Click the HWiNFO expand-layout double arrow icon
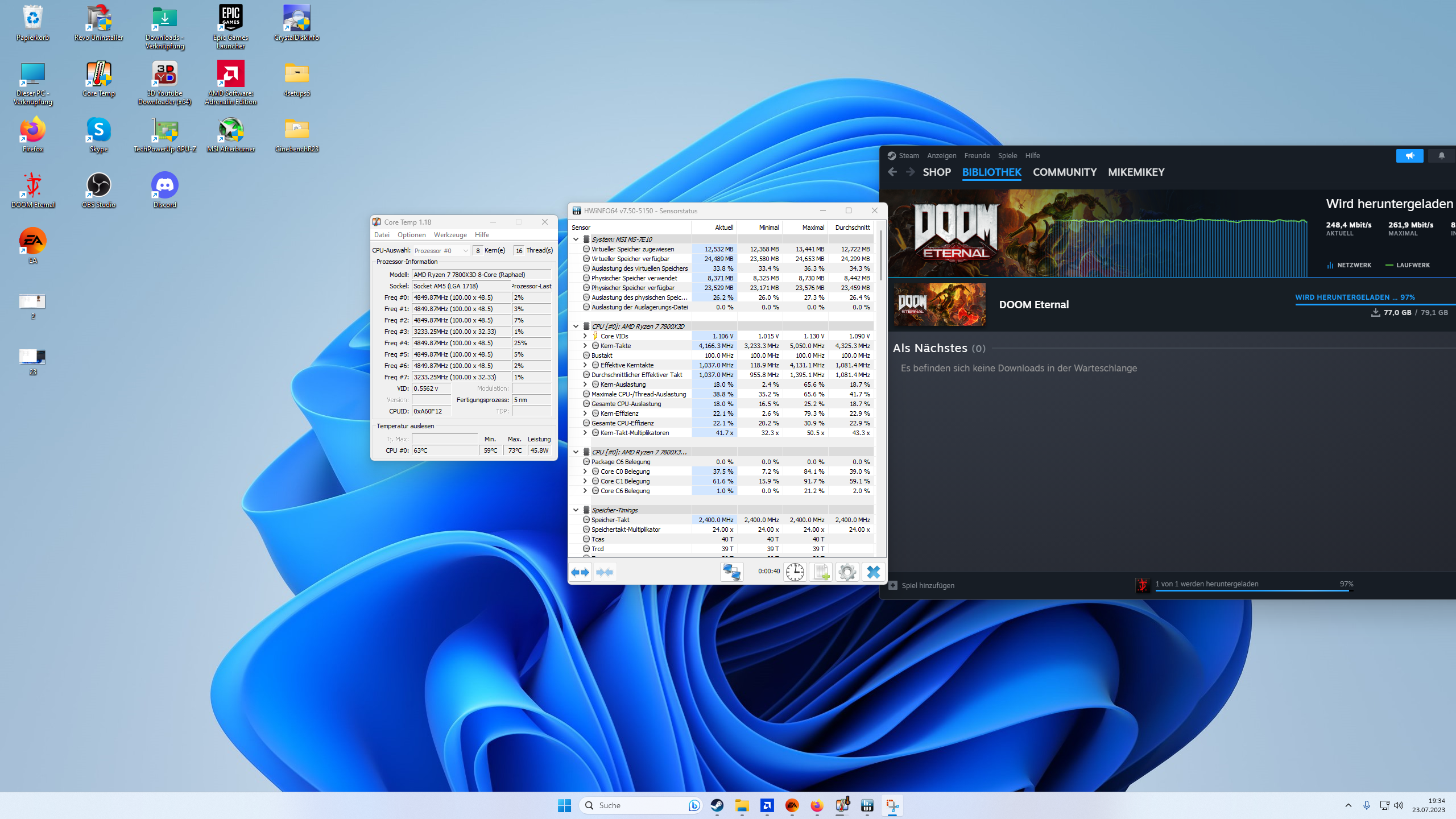1456x819 pixels. pos(580,572)
